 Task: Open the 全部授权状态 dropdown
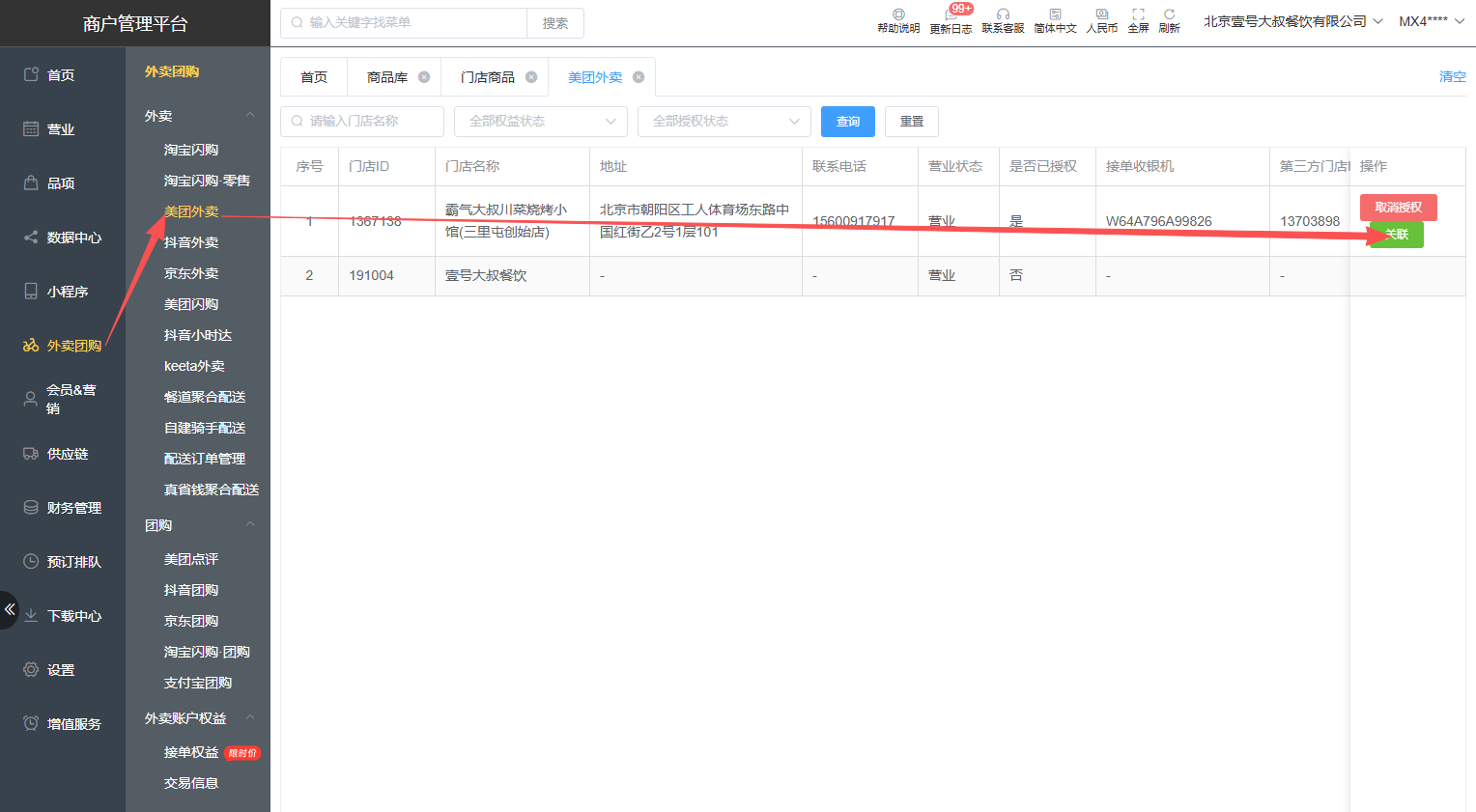[x=724, y=122]
